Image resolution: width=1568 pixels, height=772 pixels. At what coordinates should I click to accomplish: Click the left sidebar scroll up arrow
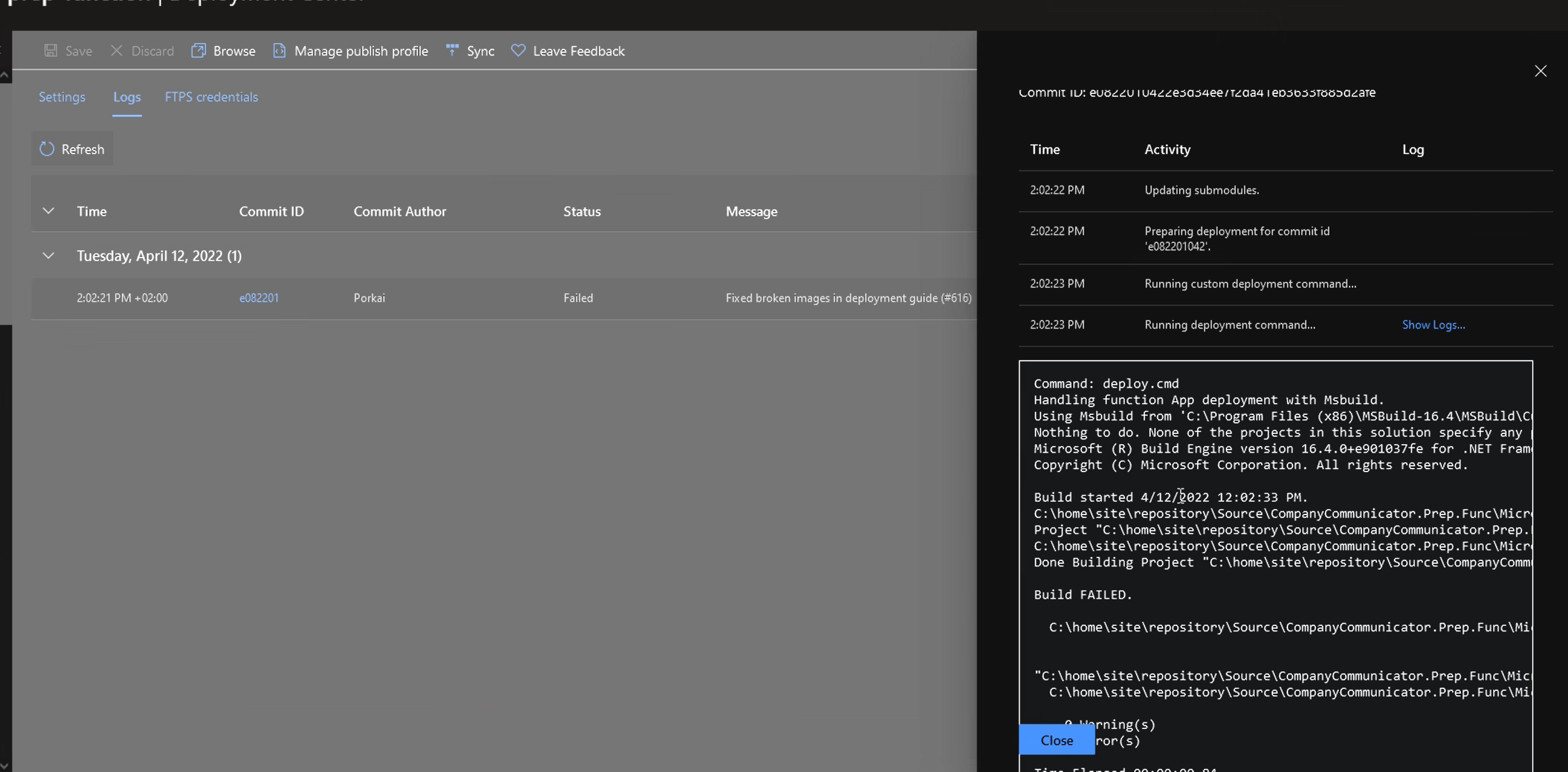tap(4, 76)
